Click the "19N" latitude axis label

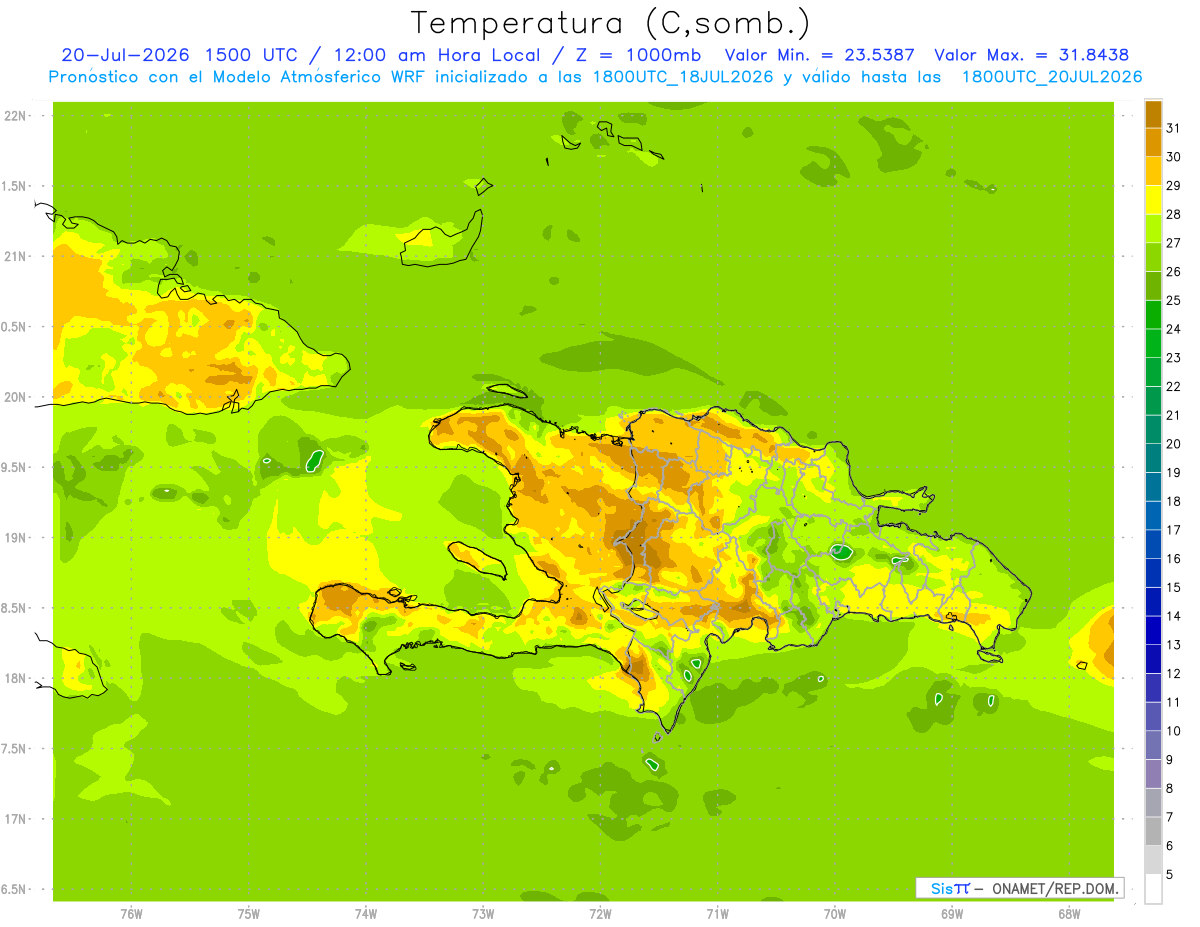click(15, 537)
